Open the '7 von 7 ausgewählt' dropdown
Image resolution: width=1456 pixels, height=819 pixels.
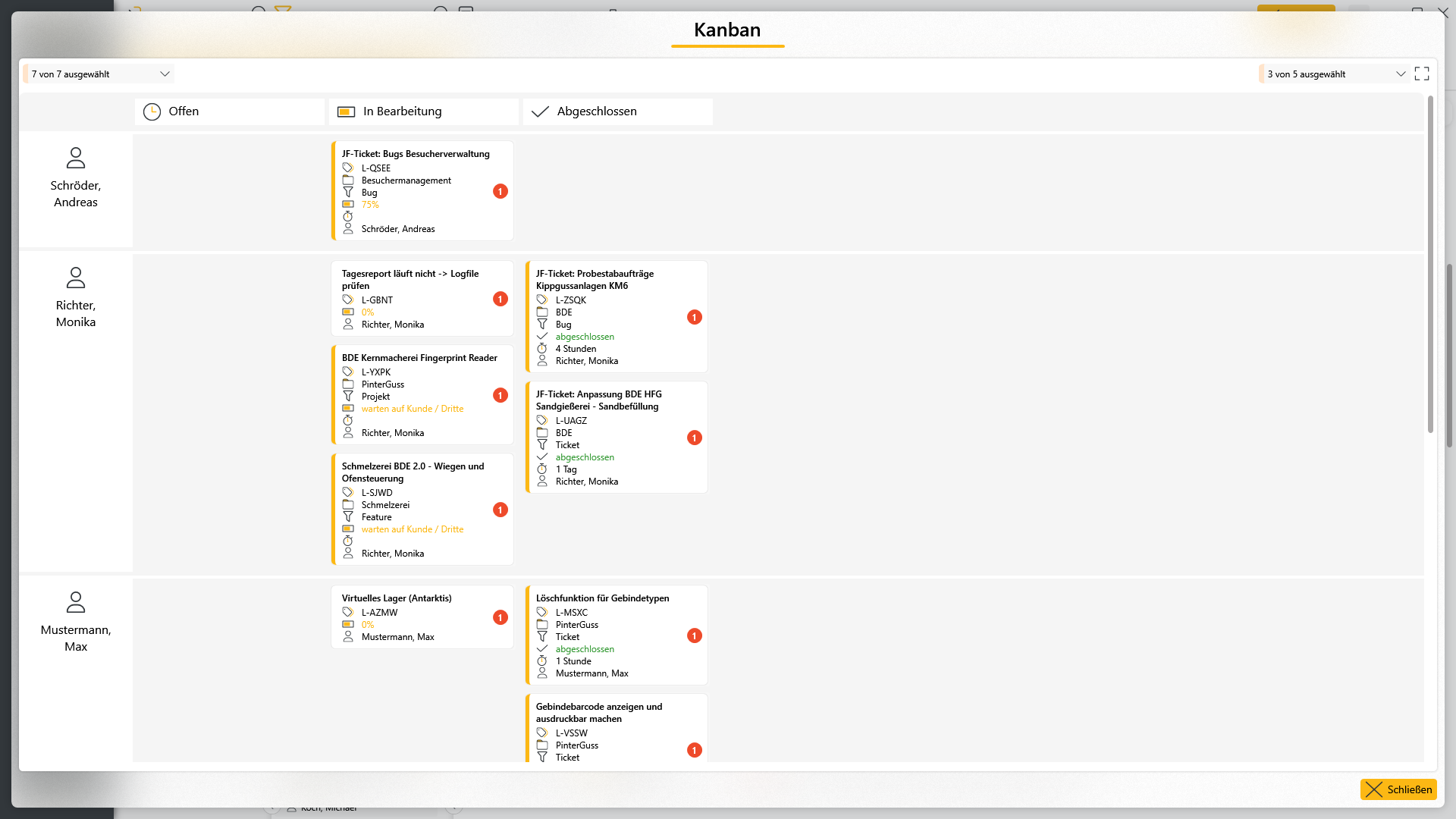point(99,74)
